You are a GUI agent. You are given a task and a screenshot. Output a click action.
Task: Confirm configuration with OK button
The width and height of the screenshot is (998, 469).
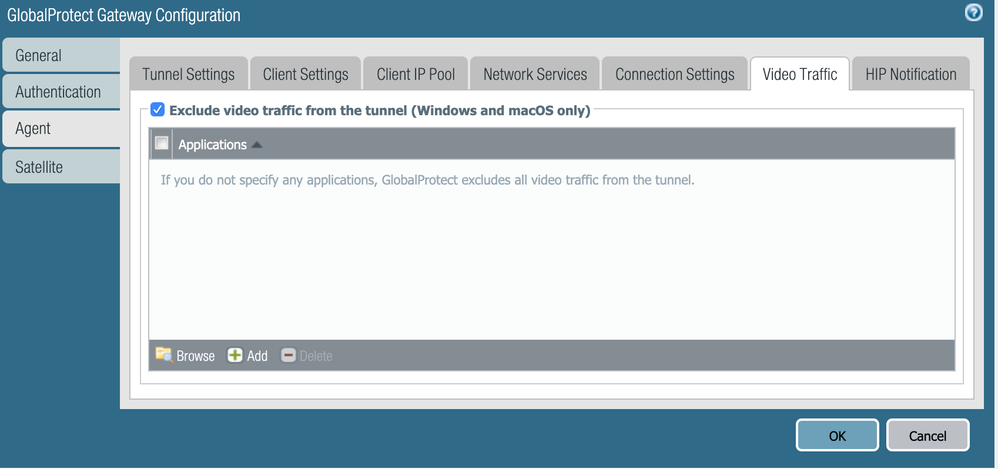837,435
